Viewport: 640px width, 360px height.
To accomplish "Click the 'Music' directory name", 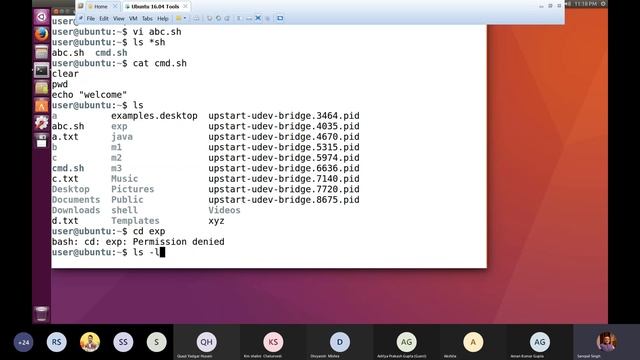I will [x=124, y=179].
